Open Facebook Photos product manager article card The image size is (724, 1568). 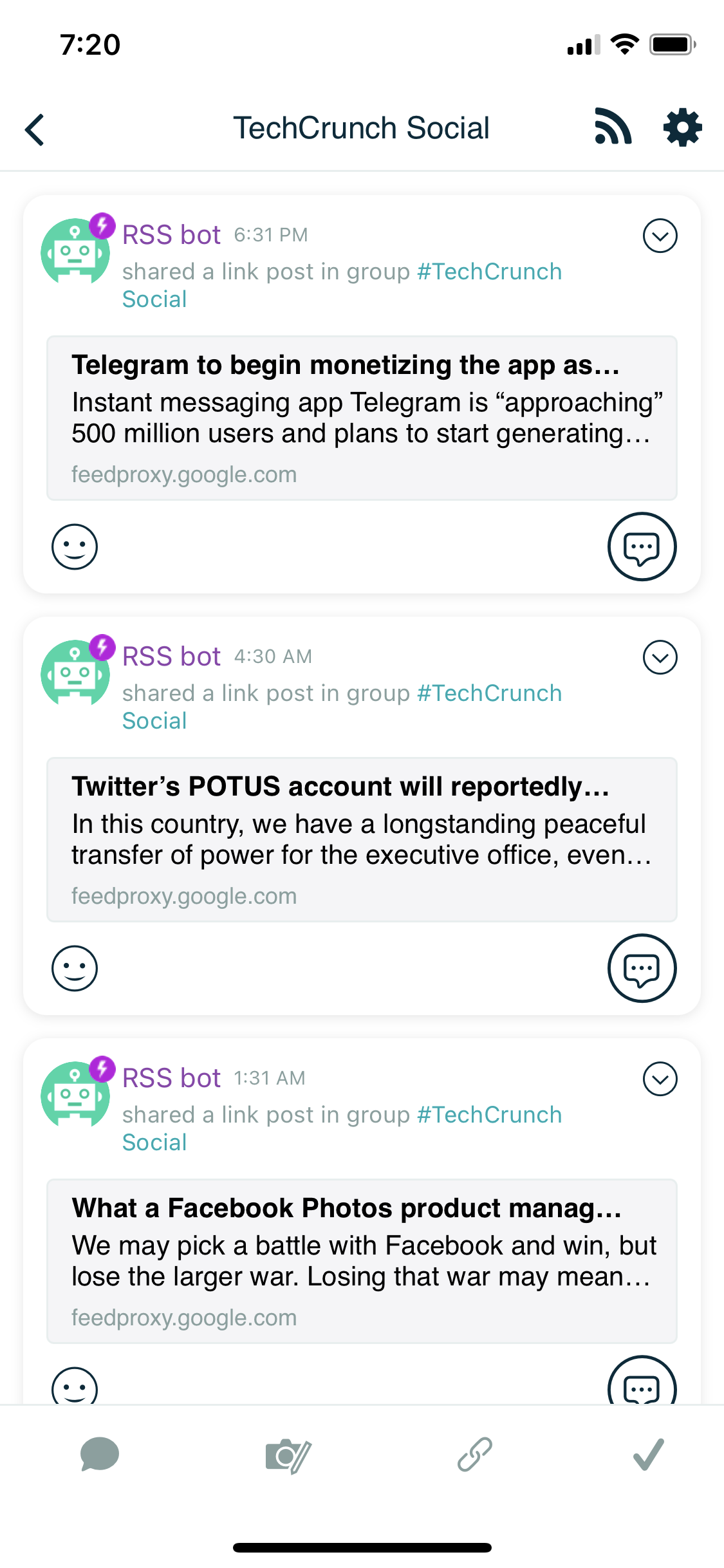coord(362,1261)
